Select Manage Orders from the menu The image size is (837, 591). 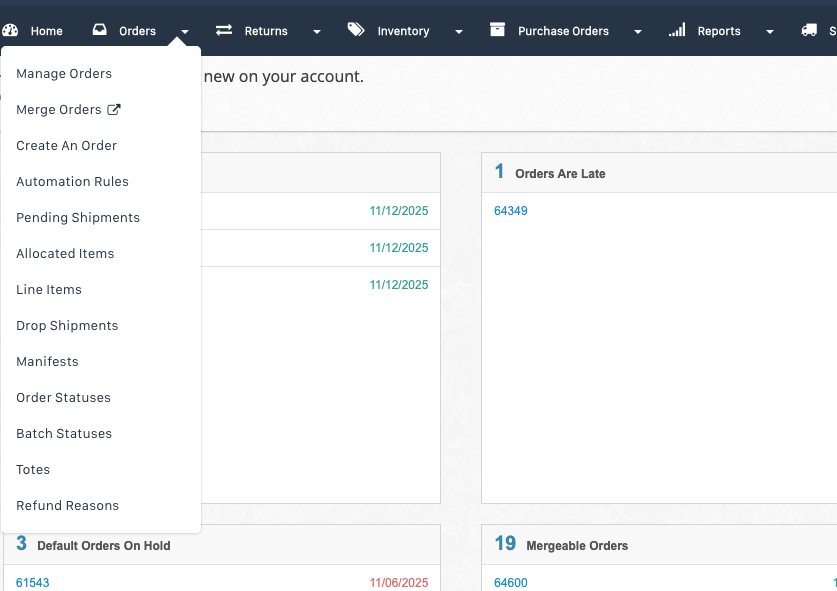[64, 74]
